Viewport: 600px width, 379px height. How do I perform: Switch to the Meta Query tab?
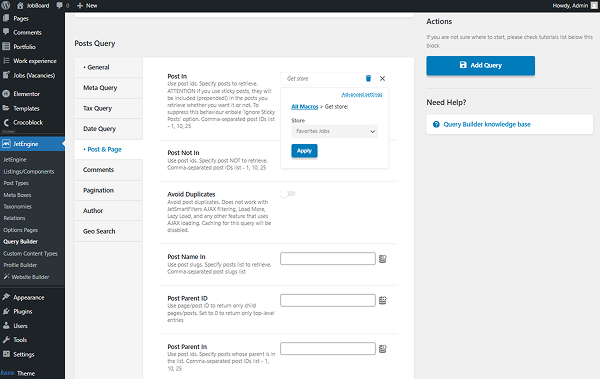(108, 88)
